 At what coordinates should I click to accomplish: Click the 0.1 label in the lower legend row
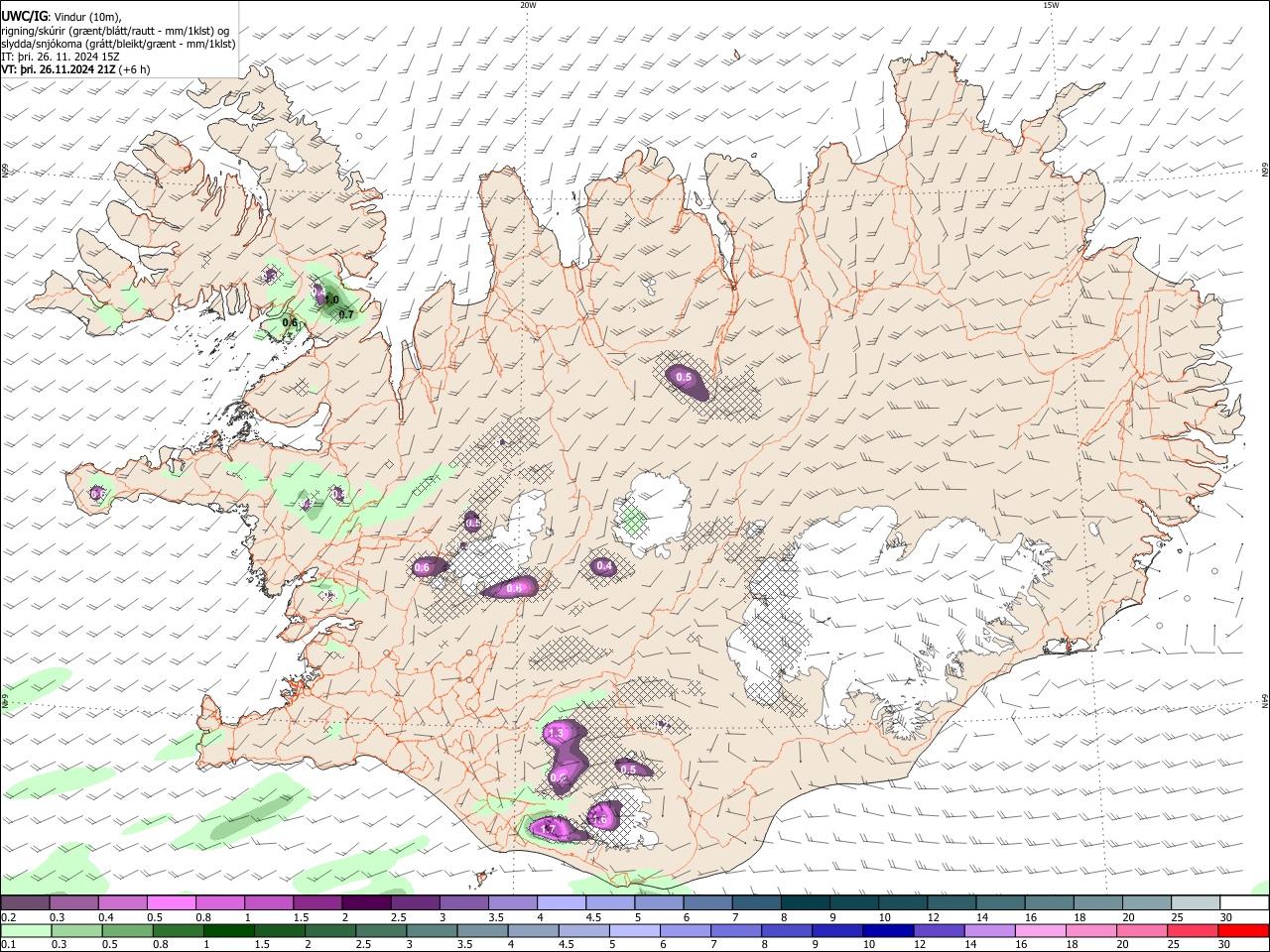click(8, 944)
